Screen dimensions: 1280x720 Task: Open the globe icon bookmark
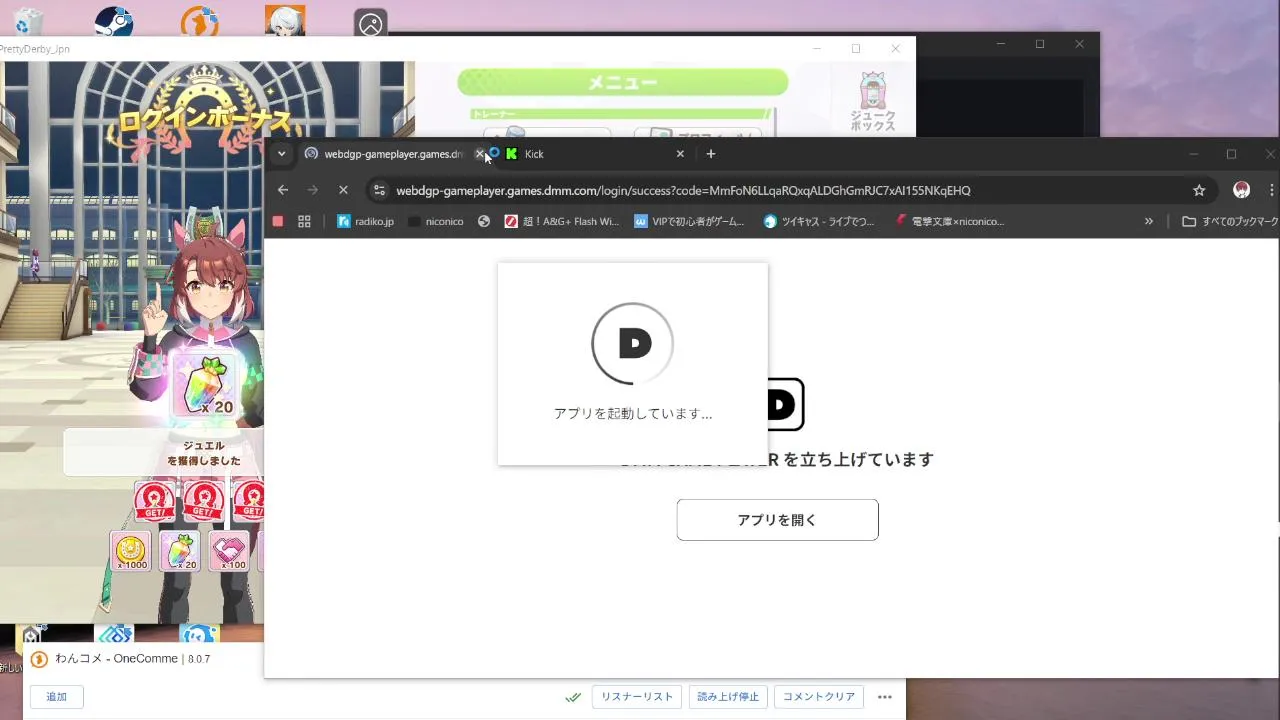(484, 221)
